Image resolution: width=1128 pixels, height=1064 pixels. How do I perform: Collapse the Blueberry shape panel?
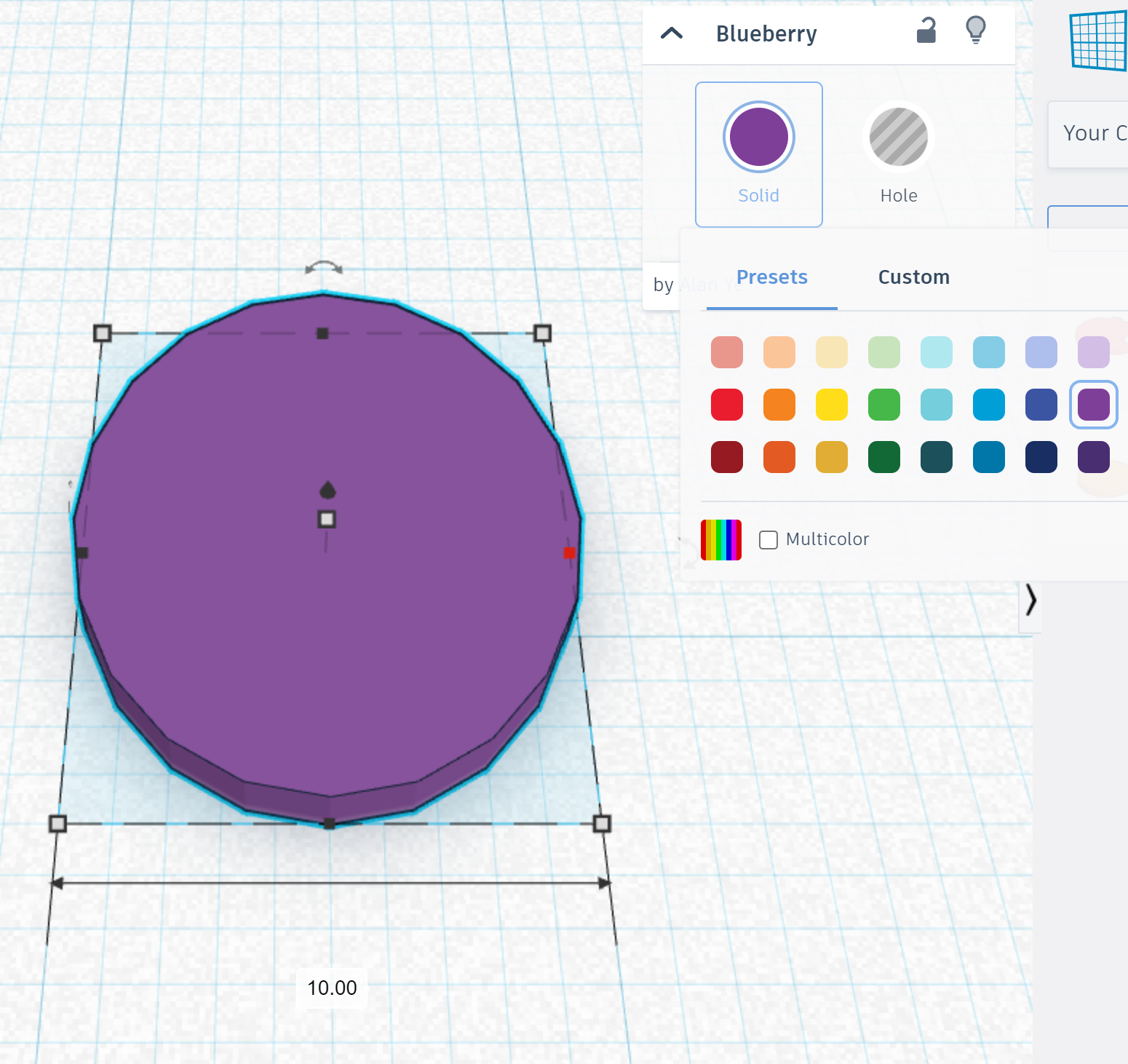click(x=672, y=33)
